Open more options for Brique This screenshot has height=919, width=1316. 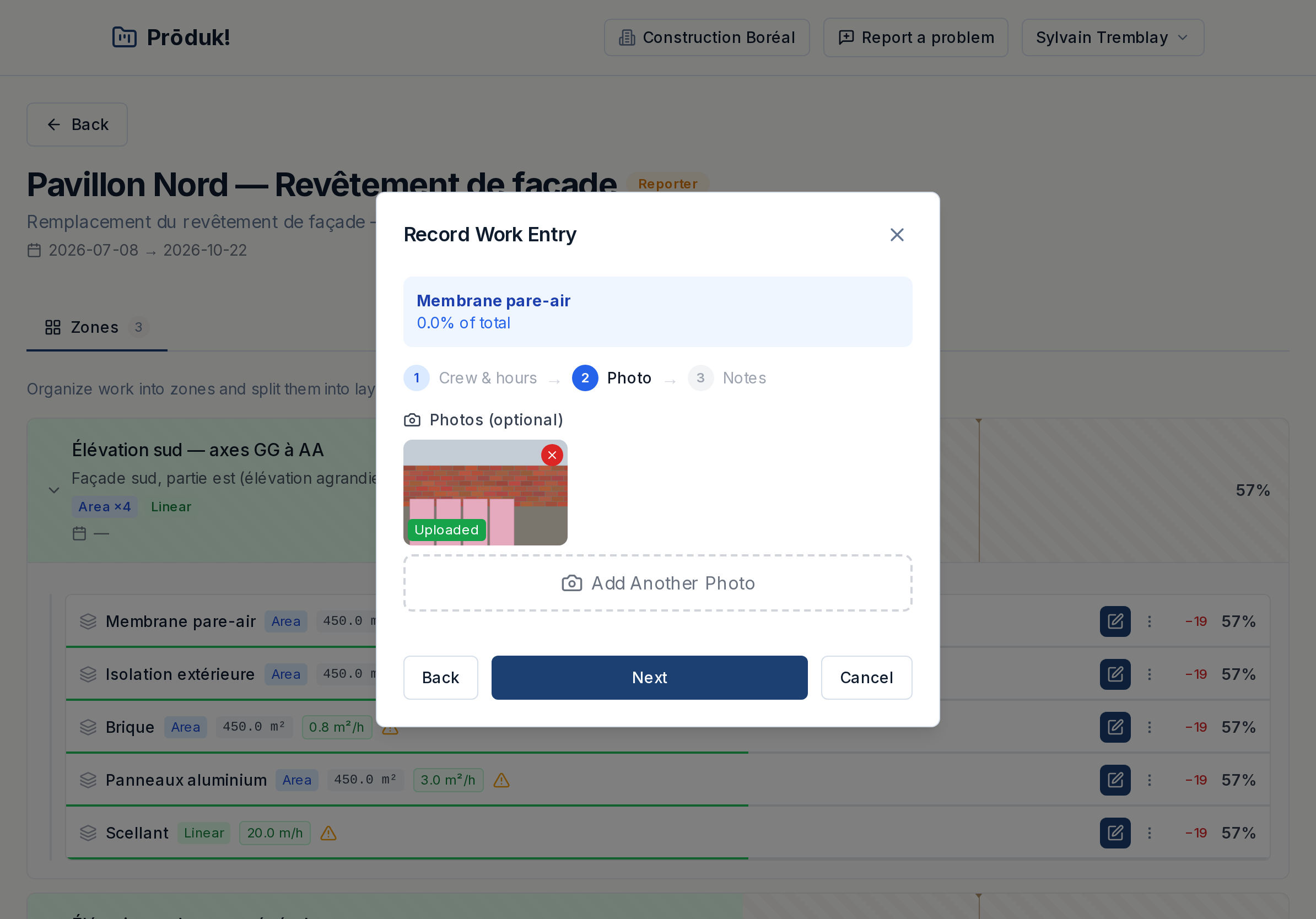pyautogui.click(x=1149, y=727)
